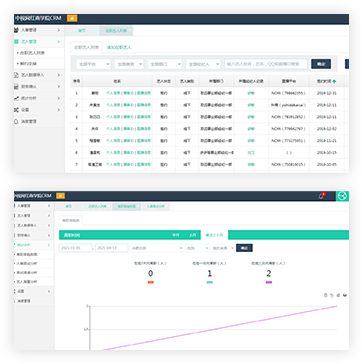363x364 pixels.
Task: Click the document icon for 艺人数据导入 in the upper sidebar
Action: click(x=16, y=75)
